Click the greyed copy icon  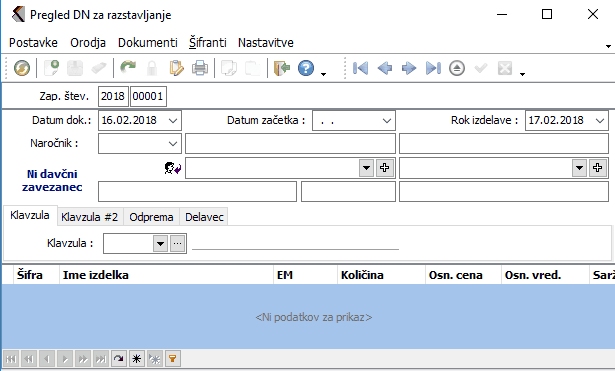(229, 68)
